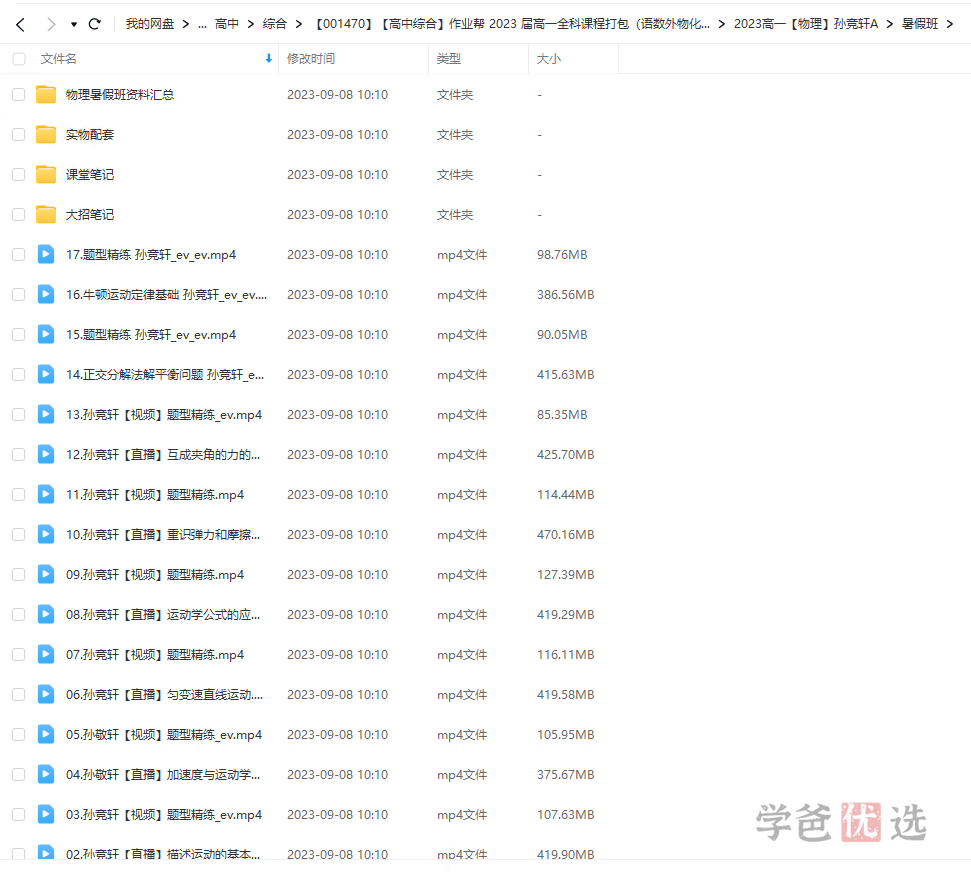Click video icon of 05.孙敬轩 题型精练_ev

[x=46, y=734]
